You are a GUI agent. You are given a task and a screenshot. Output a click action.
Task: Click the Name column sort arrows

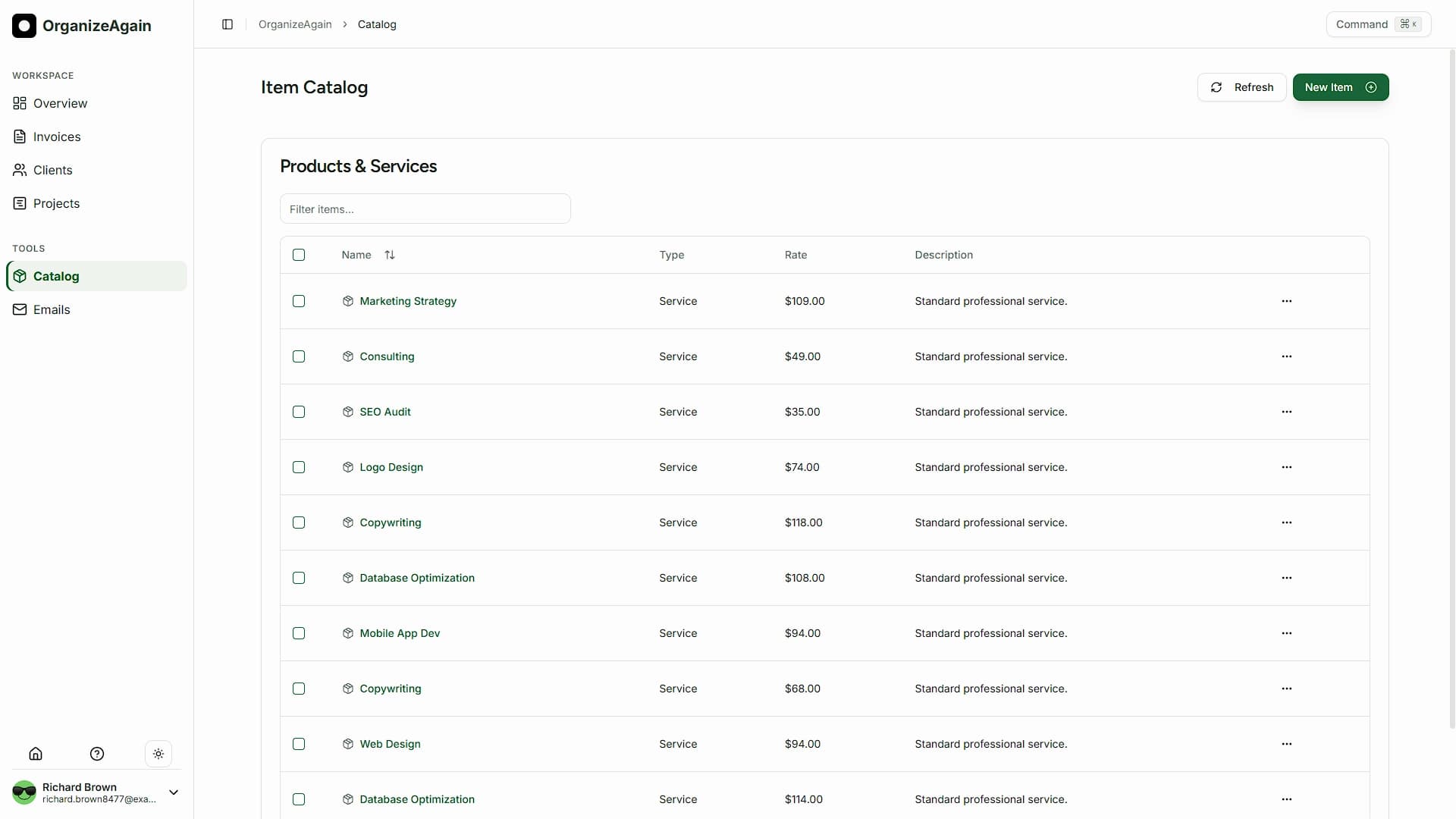pos(390,255)
